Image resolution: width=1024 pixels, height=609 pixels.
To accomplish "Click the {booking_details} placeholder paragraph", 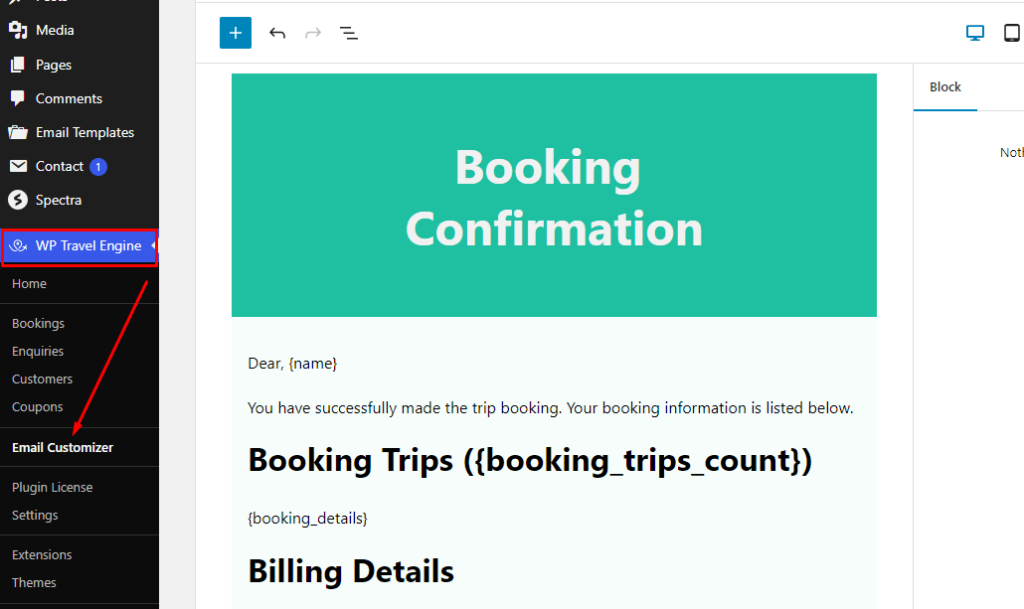I will click(307, 518).
